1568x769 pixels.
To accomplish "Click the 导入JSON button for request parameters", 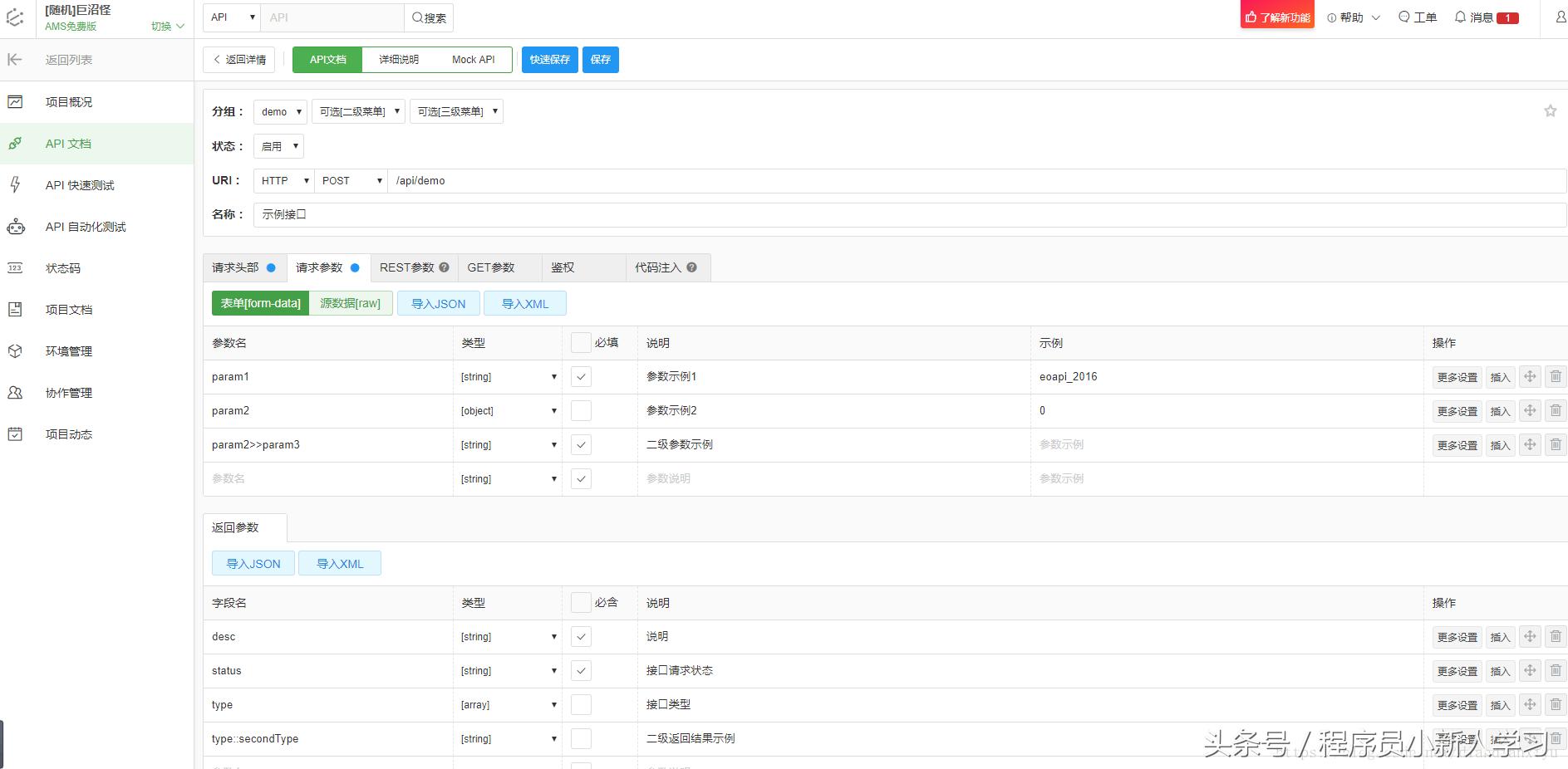I will [x=438, y=304].
